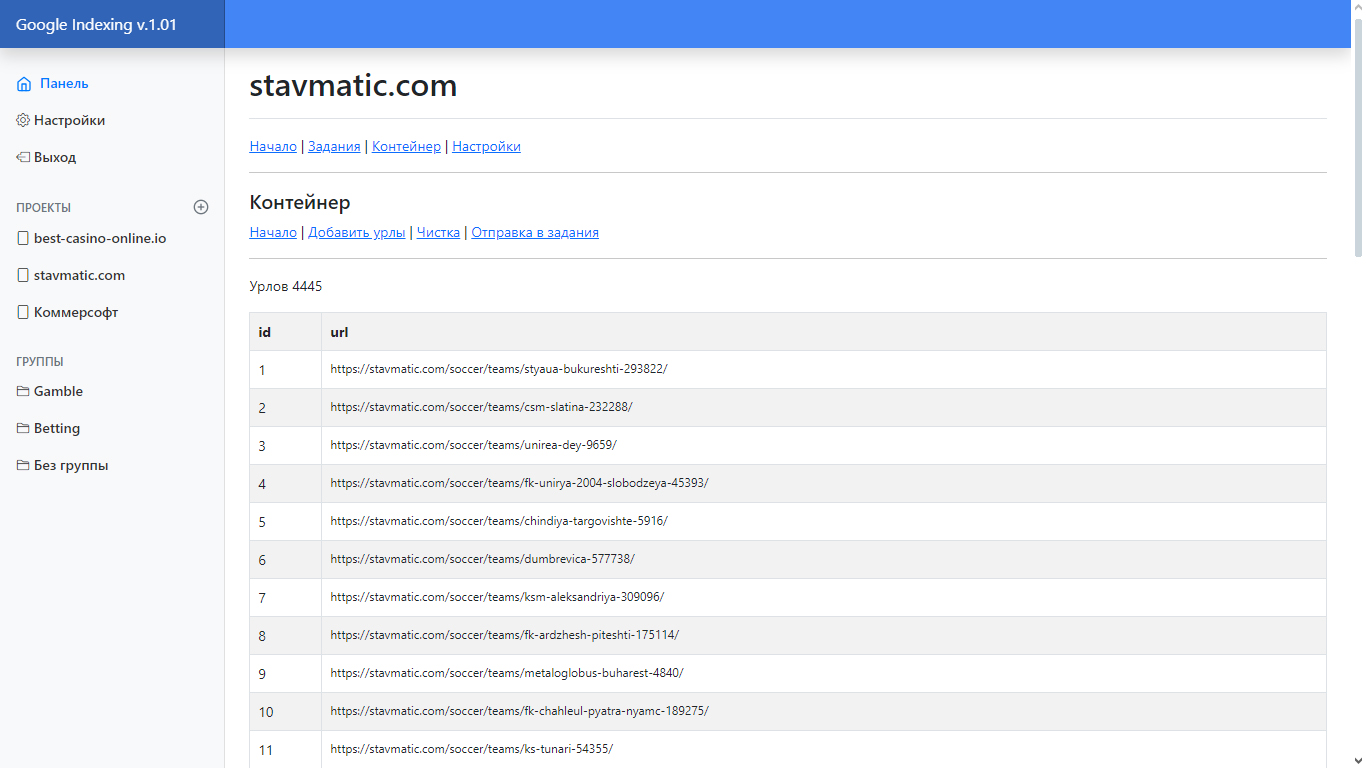
Task: Follow the Начало link under Контейнер heading
Action: point(273,232)
